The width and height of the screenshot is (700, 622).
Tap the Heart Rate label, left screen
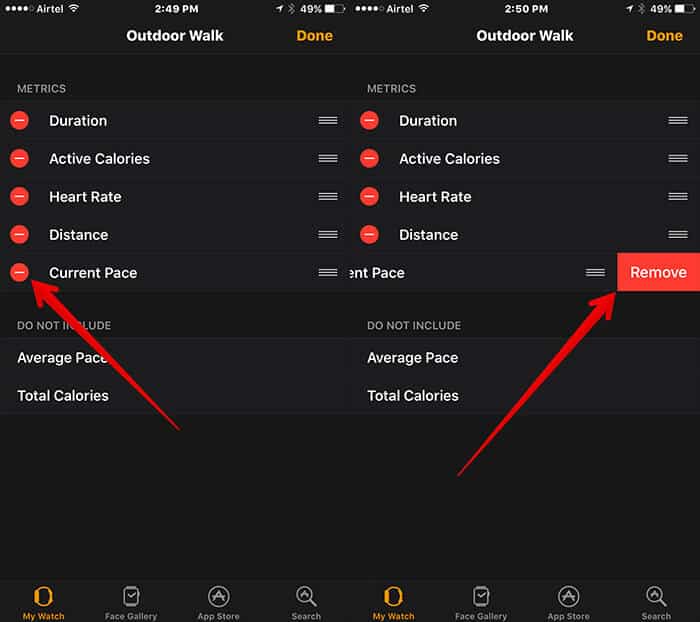pyautogui.click(x=85, y=196)
